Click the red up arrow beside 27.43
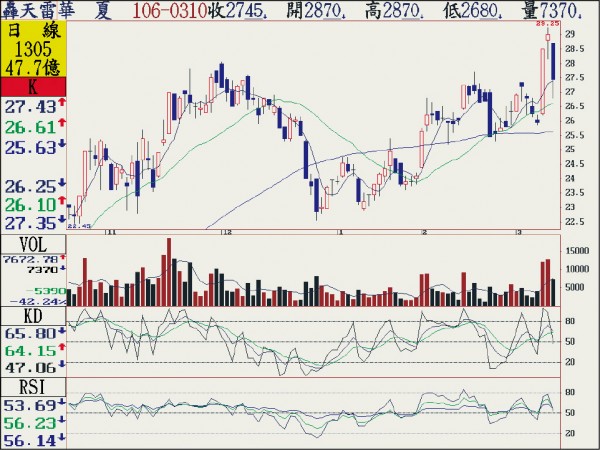600x450 pixels. point(61,104)
